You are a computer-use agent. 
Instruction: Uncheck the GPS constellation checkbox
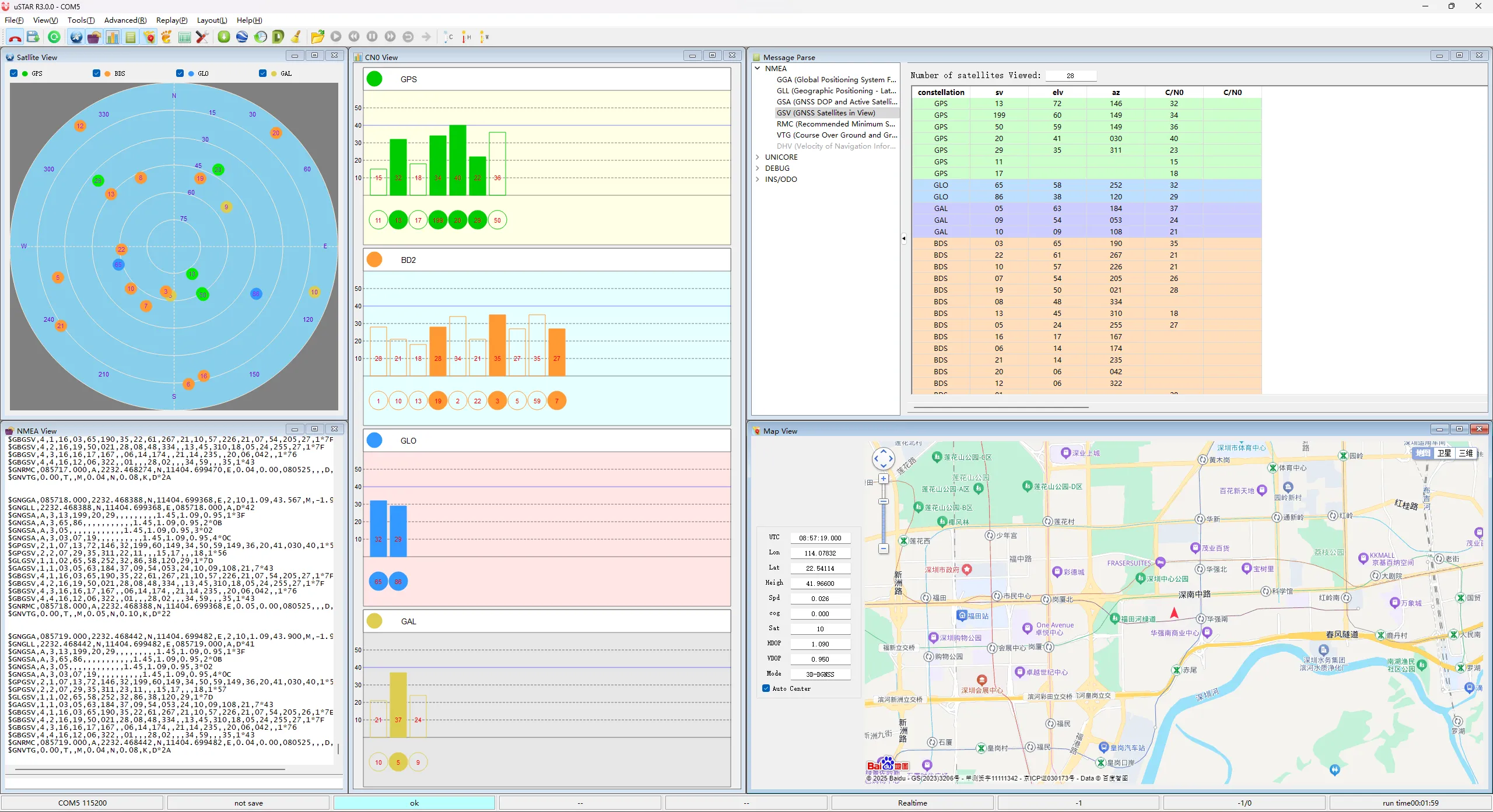14,73
